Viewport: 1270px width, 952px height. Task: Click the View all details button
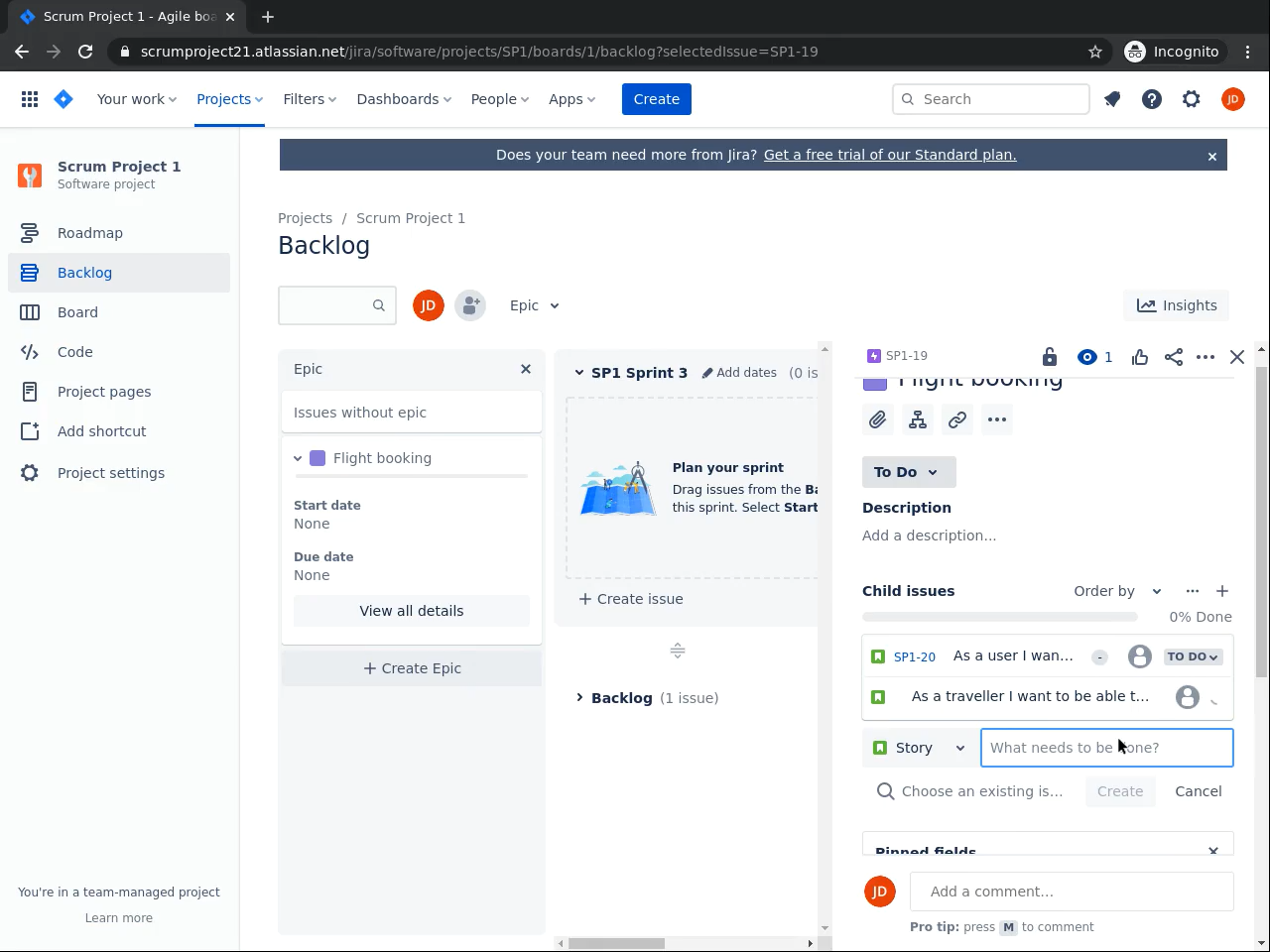(412, 611)
